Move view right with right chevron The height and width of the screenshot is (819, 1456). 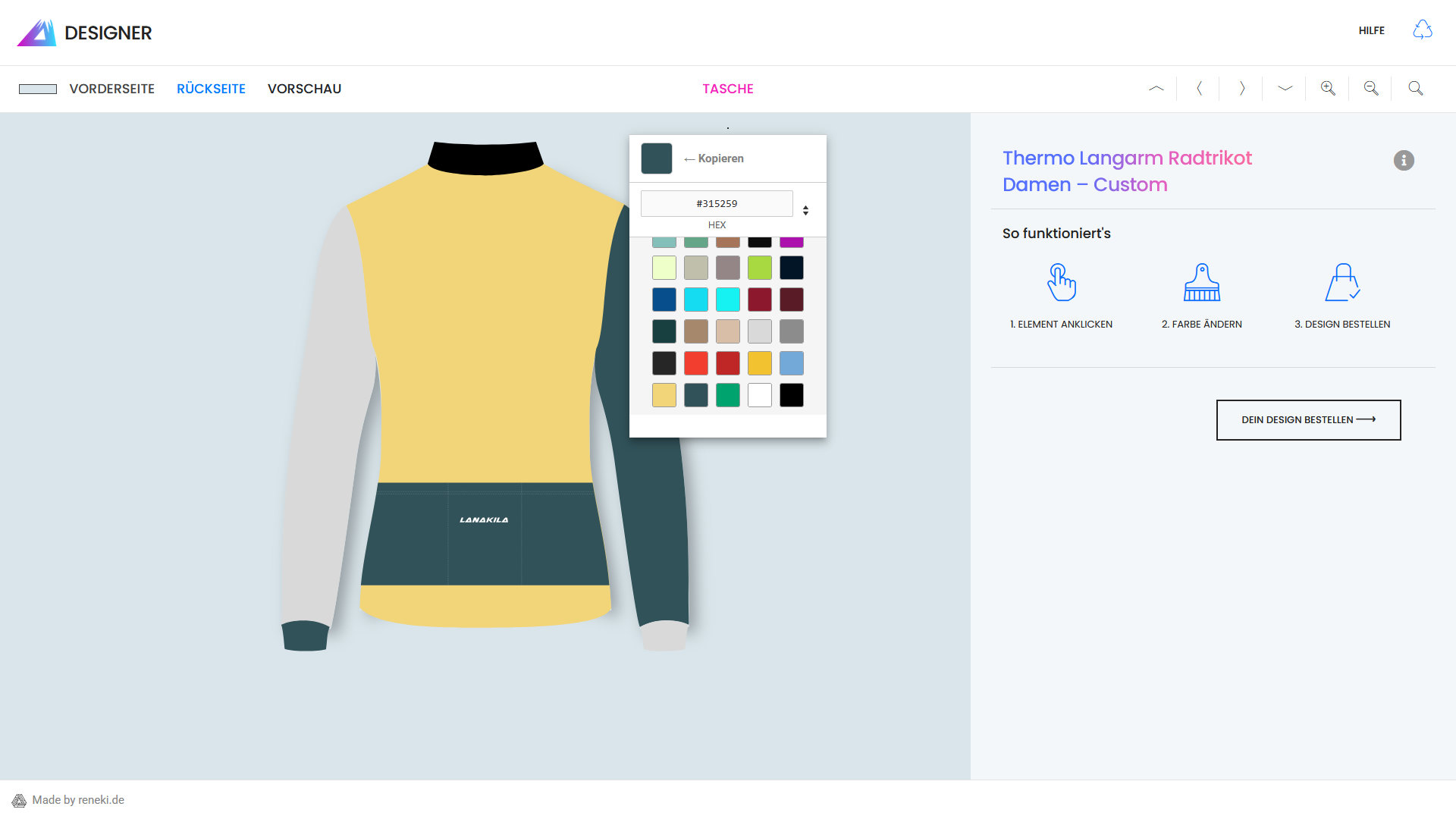[1242, 88]
